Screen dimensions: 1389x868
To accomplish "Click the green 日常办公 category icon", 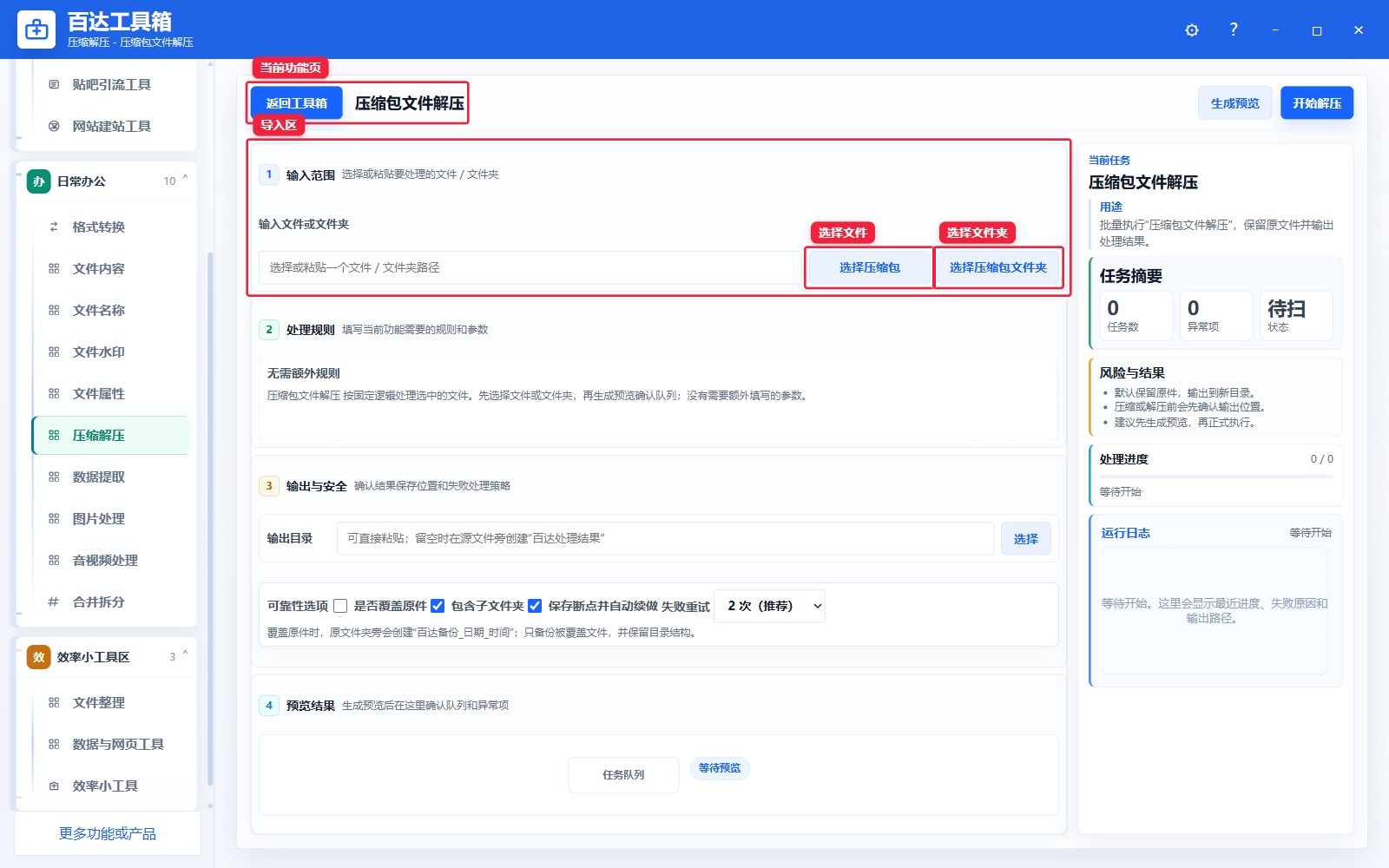I will (39, 181).
